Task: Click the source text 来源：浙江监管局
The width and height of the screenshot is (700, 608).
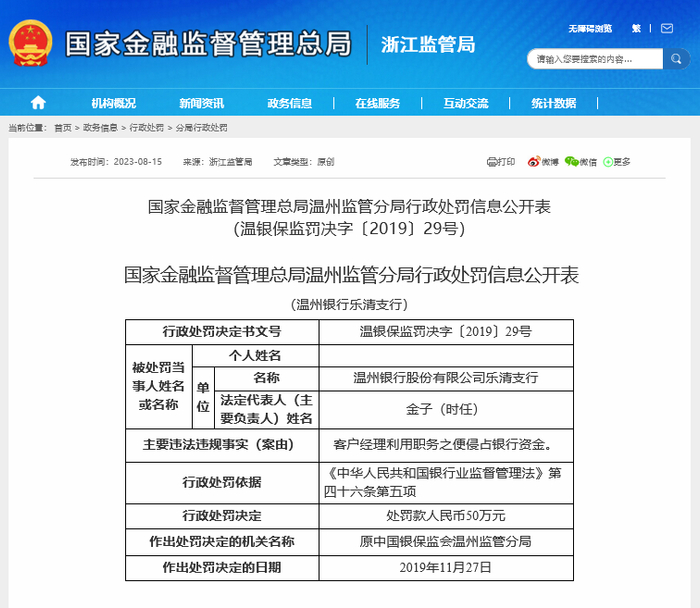Action: coord(218,162)
